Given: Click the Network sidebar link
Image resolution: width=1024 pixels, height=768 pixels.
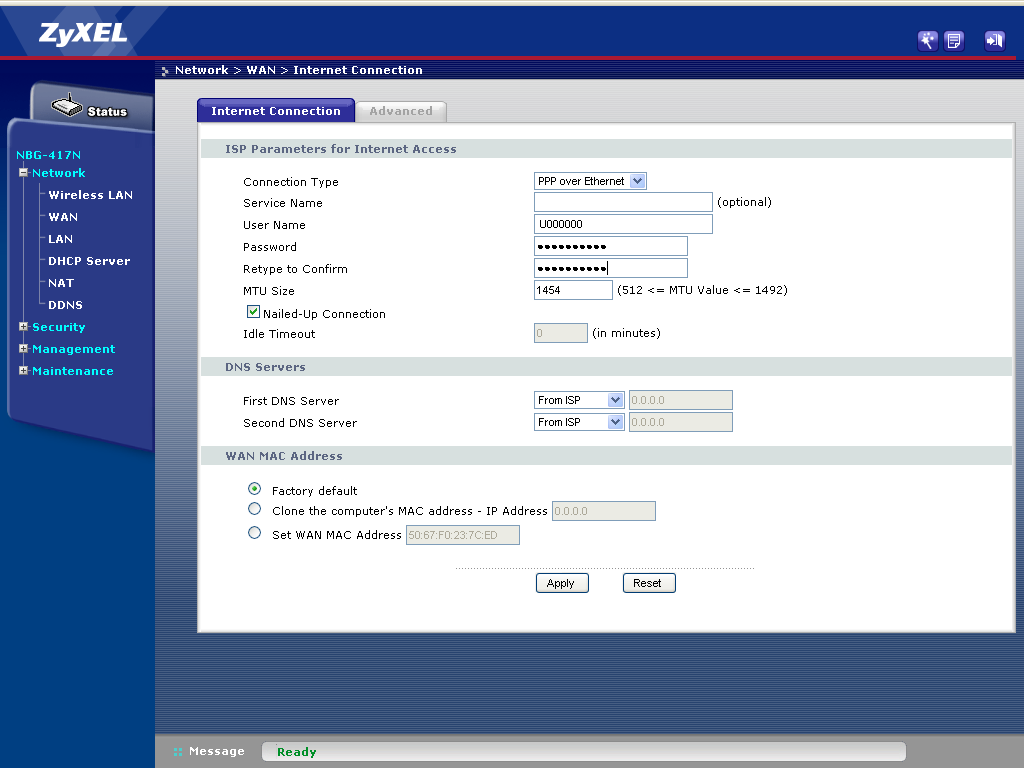Looking at the screenshot, I should coord(59,173).
